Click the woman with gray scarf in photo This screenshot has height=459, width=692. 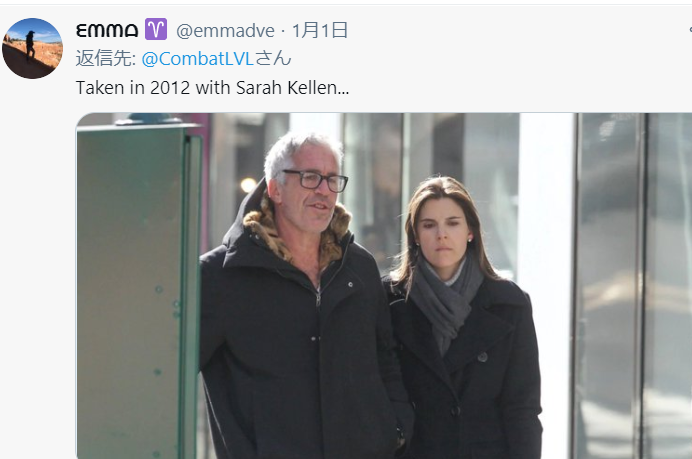click(x=463, y=318)
